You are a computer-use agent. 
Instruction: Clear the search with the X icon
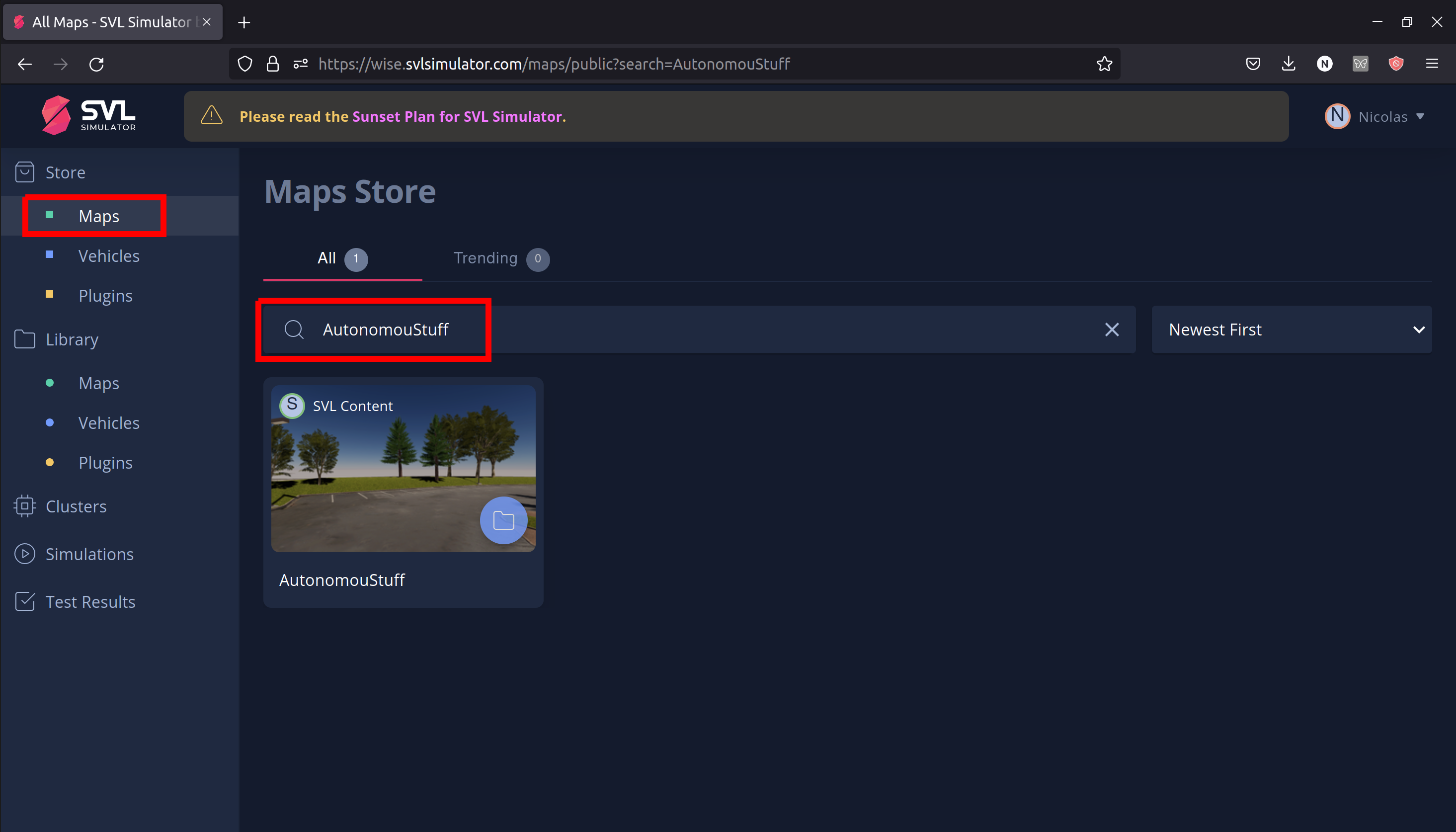1112,330
